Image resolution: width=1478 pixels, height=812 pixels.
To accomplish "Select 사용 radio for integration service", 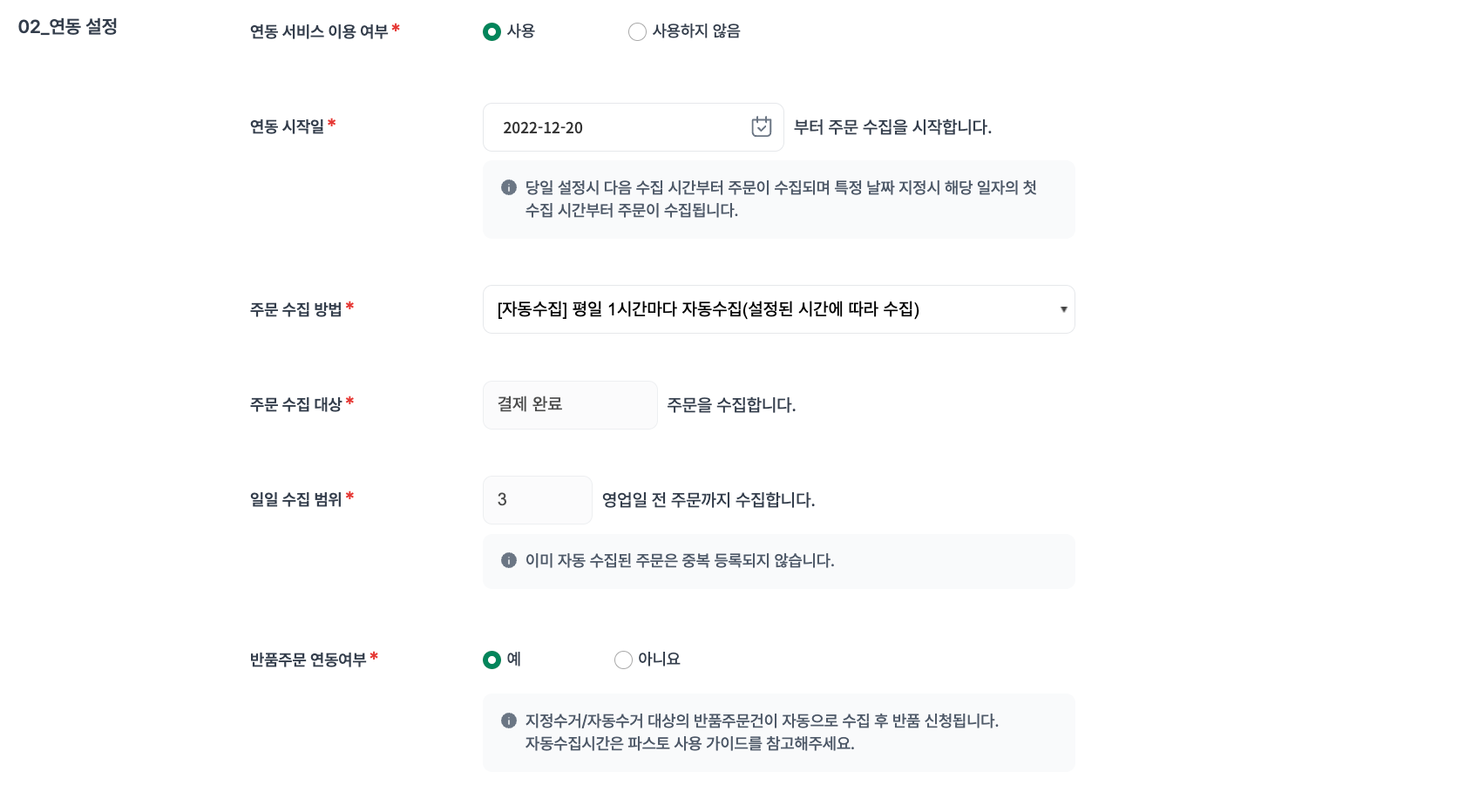I will point(492,31).
